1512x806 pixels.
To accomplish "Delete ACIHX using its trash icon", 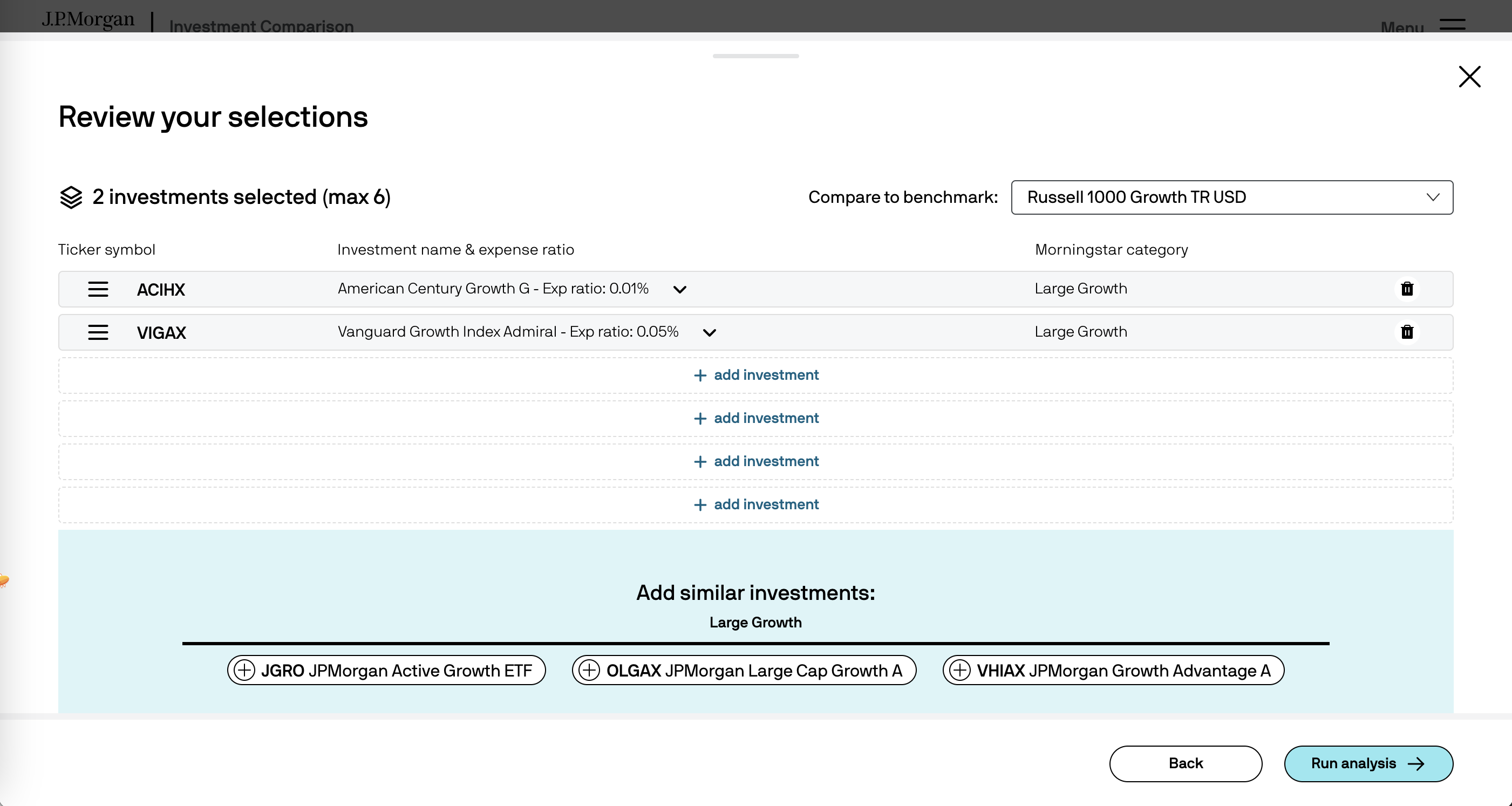I will [1407, 289].
